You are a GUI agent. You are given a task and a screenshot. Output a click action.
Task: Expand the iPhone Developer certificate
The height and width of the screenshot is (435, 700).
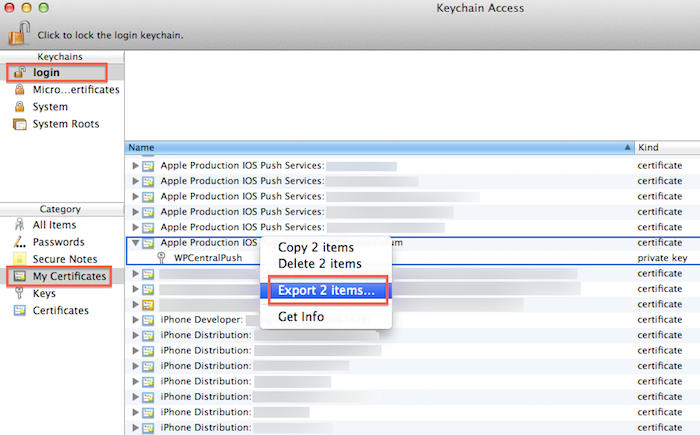pyautogui.click(x=135, y=320)
